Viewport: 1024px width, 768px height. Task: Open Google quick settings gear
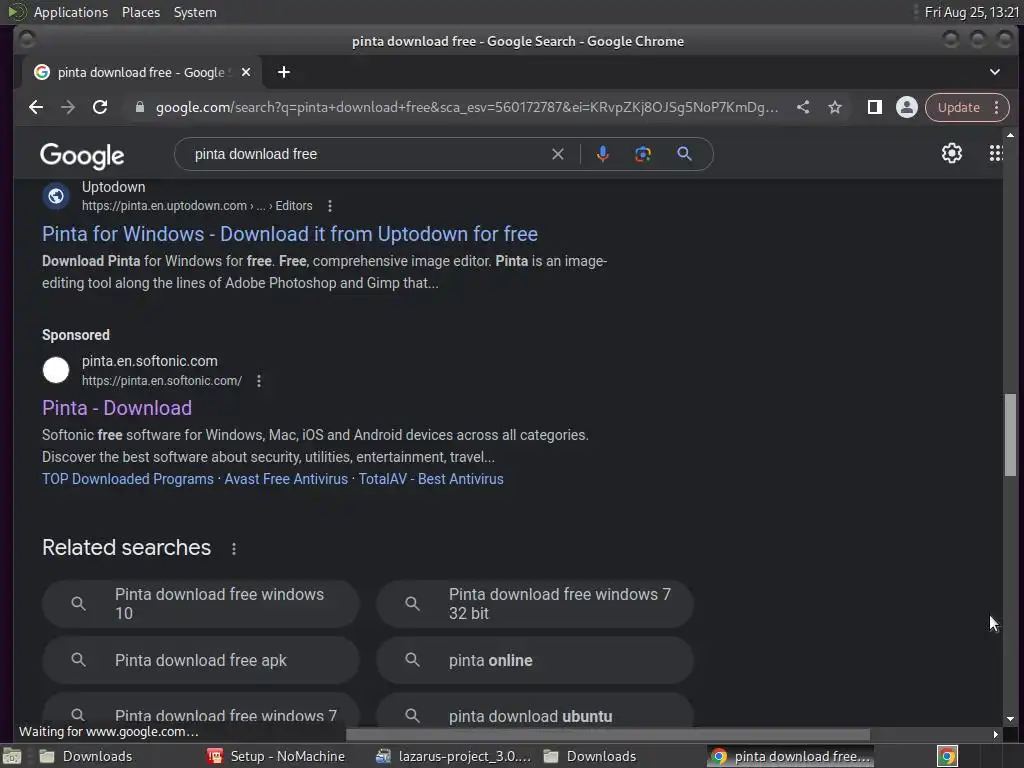(x=952, y=153)
